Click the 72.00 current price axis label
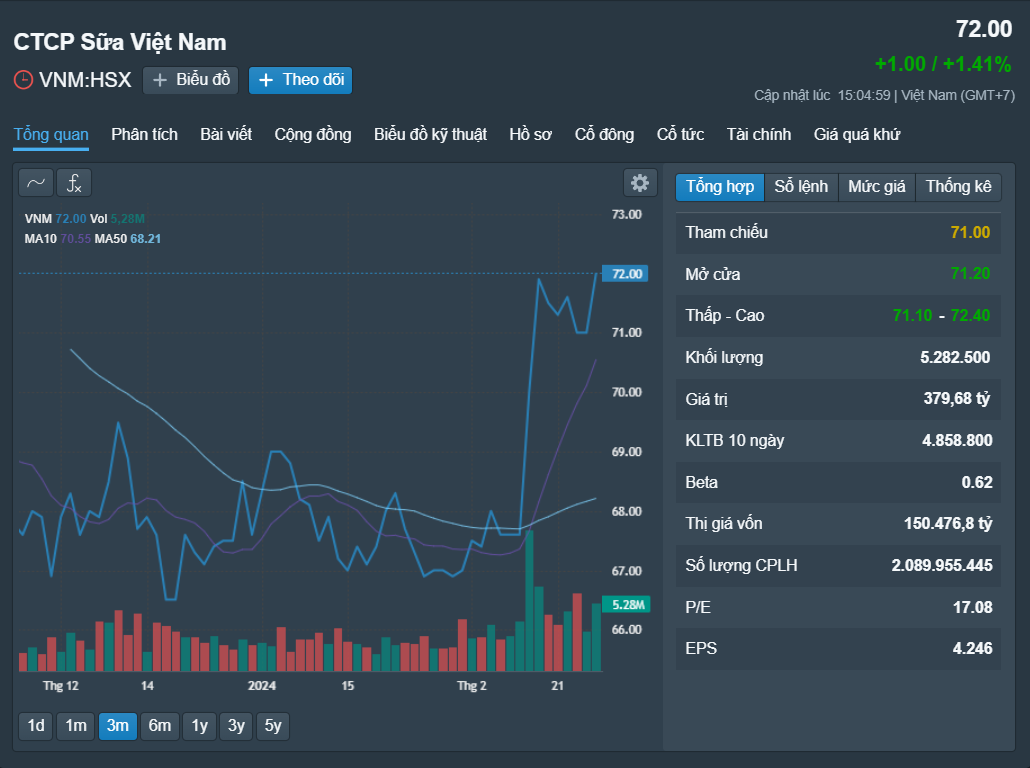 point(625,273)
